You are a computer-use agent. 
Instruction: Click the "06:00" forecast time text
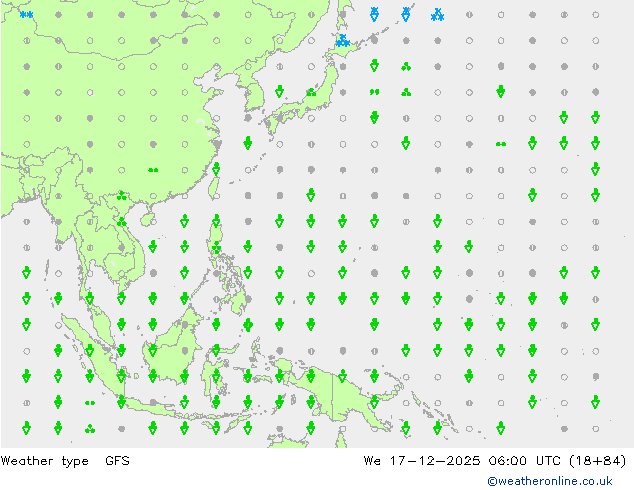pyautogui.click(x=507, y=460)
